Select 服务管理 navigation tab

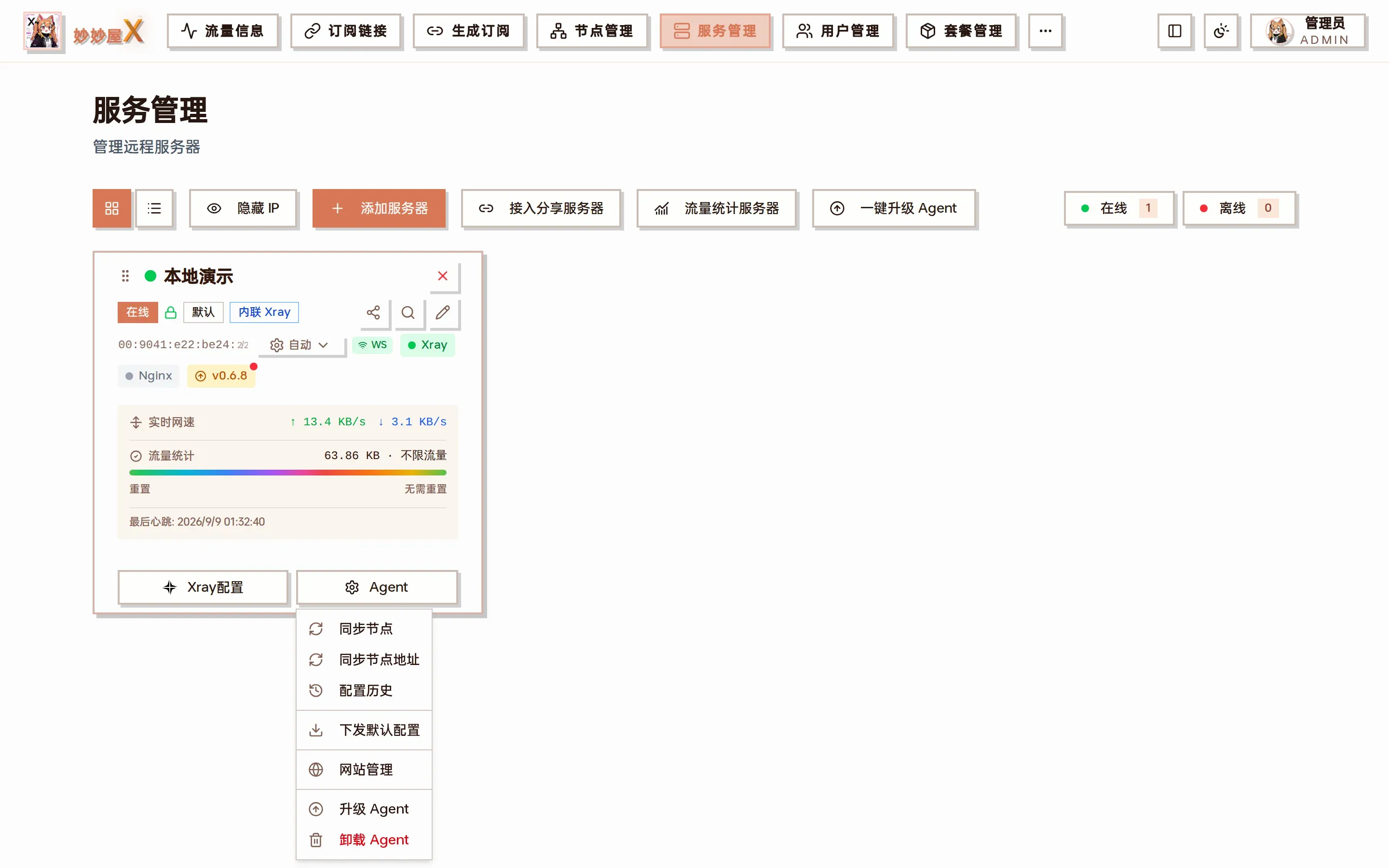pos(715,31)
